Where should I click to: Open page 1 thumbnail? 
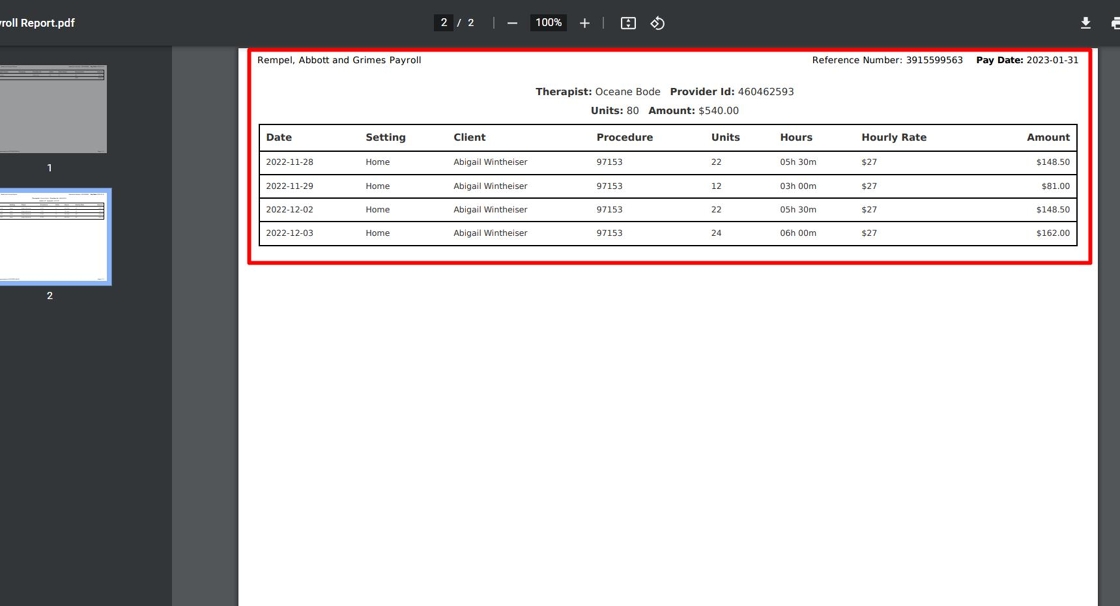[52, 109]
